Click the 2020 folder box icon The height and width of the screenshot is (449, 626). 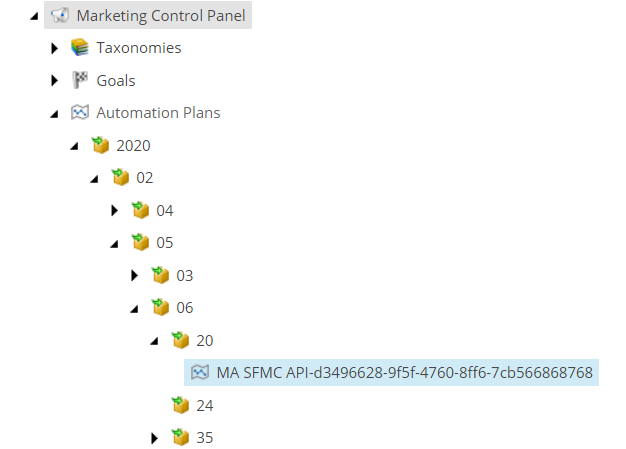click(x=99, y=145)
